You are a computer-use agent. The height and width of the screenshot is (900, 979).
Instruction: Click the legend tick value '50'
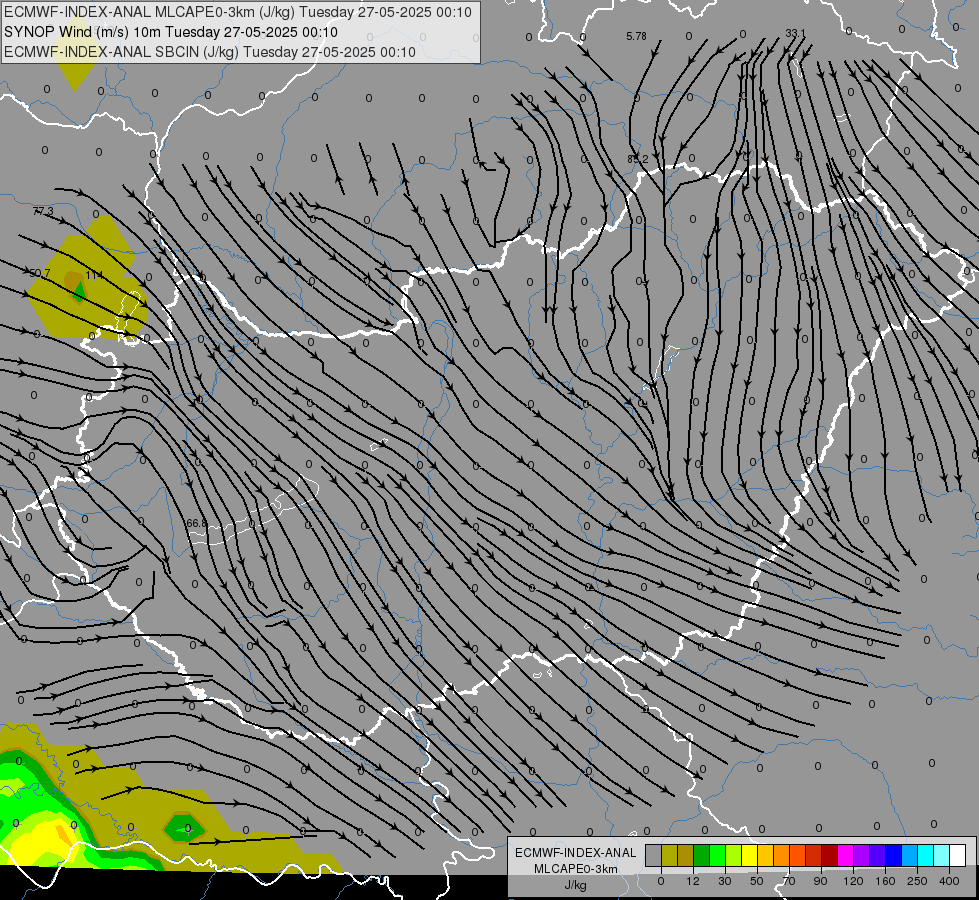pyautogui.click(x=757, y=881)
